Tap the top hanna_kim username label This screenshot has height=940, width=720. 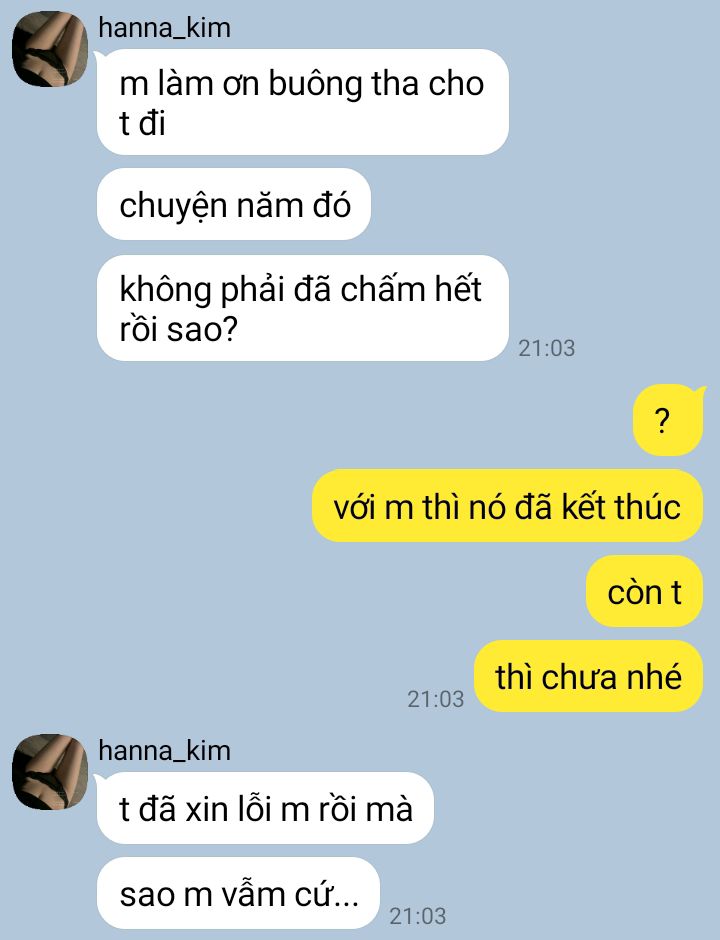(164, 28)
